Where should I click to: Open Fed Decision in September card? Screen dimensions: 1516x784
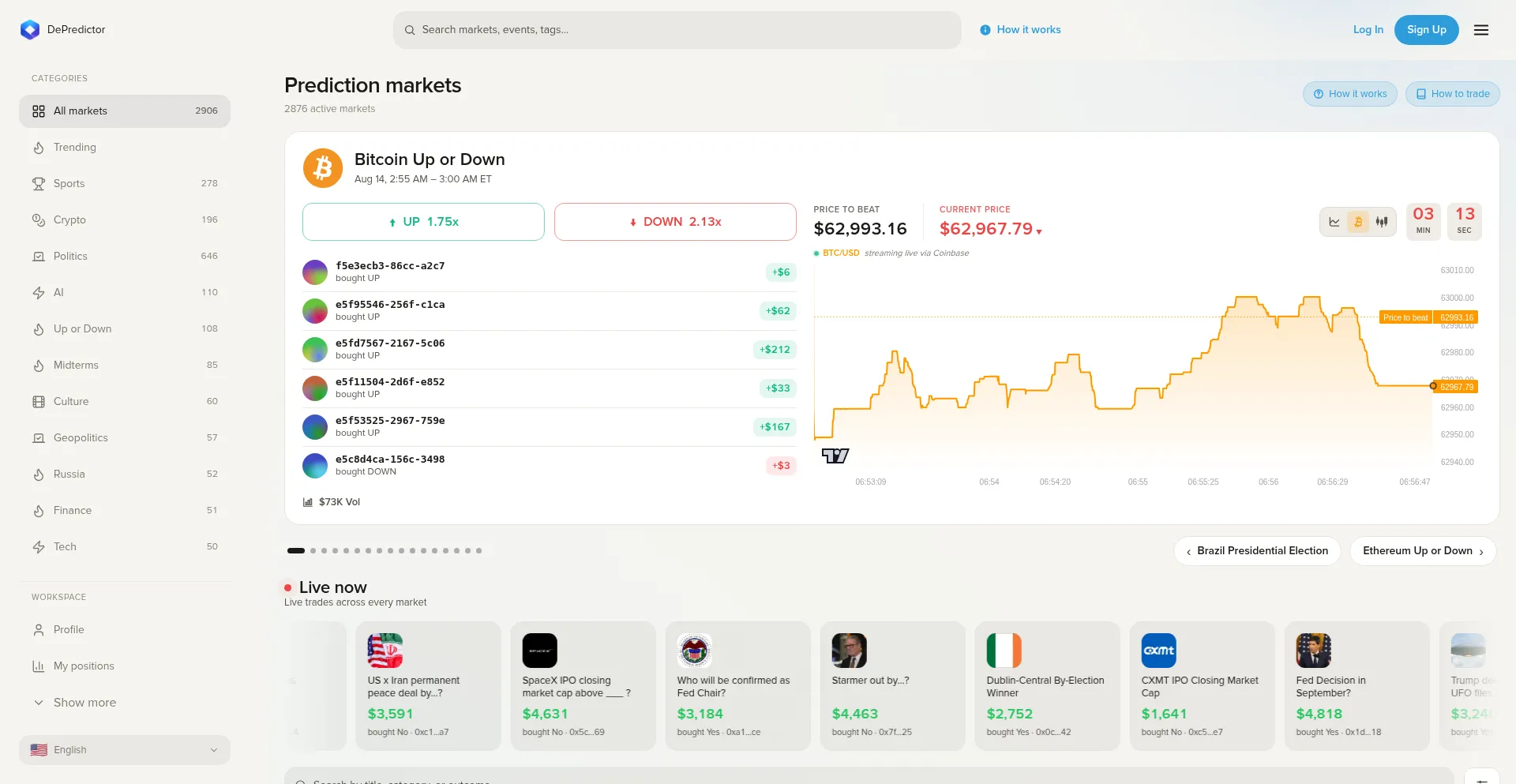coord(1357,685)
